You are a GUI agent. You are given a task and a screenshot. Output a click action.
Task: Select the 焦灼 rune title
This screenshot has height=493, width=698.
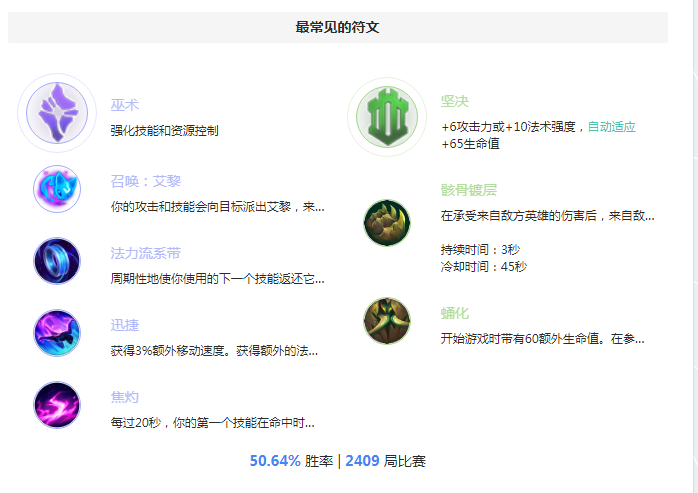tap(125, 397)
